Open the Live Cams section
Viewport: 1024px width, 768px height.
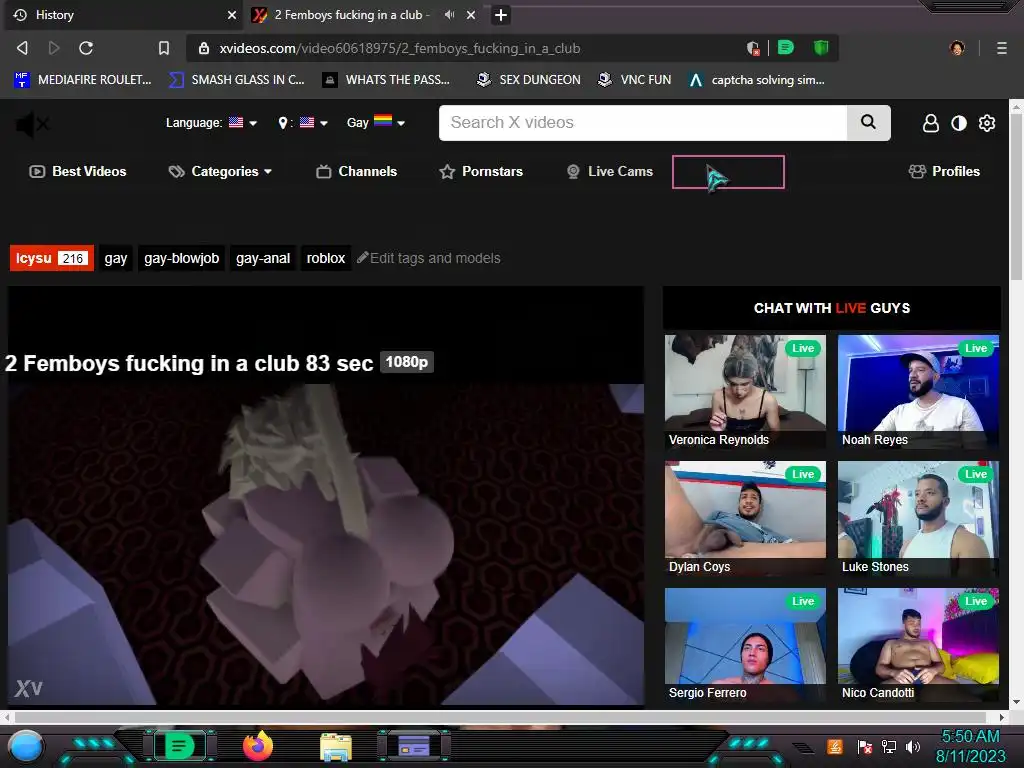610,172
